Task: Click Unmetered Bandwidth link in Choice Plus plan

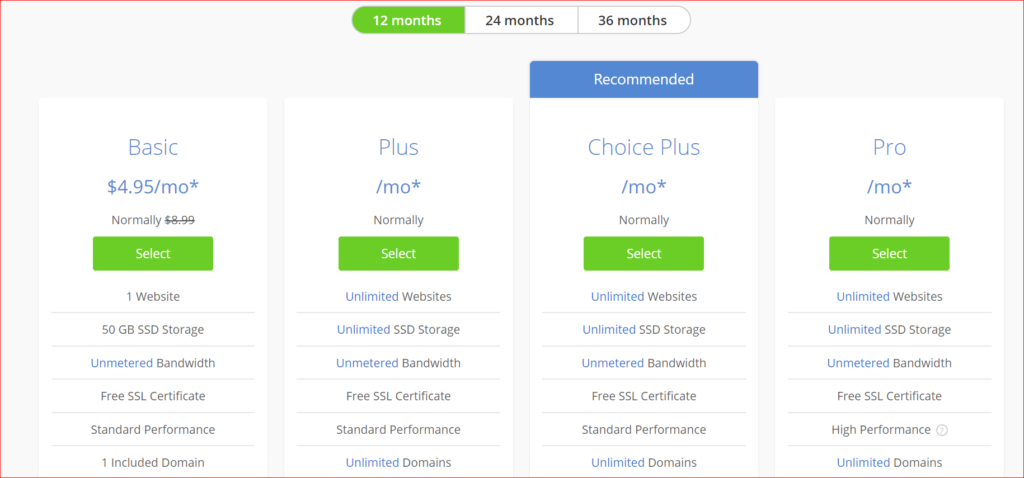Action: tap(612, 363)
